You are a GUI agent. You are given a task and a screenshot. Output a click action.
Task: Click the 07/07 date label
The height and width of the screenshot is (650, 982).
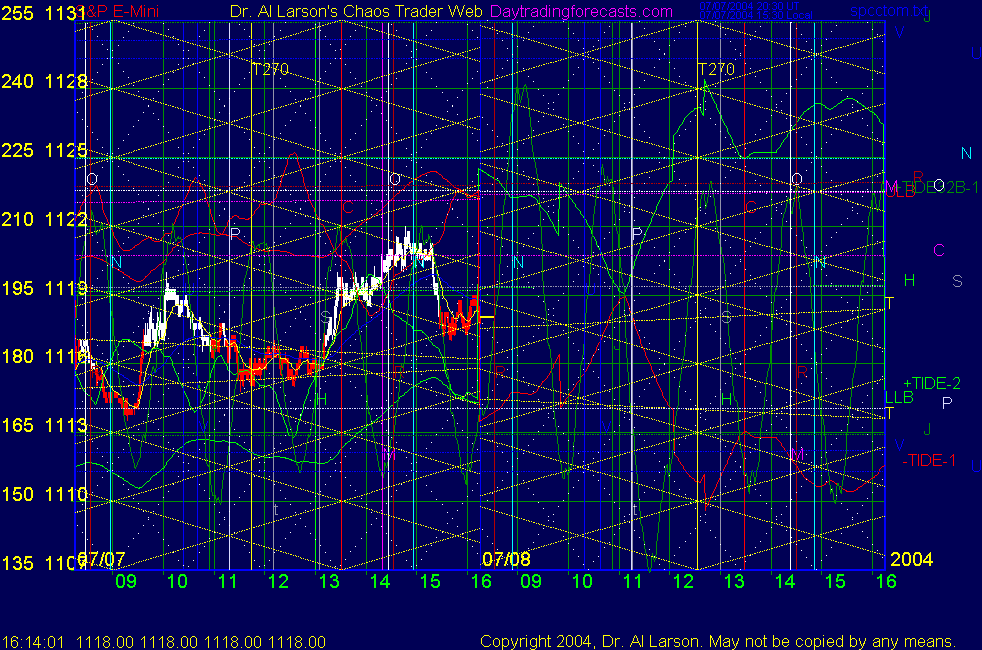point(101,559)
